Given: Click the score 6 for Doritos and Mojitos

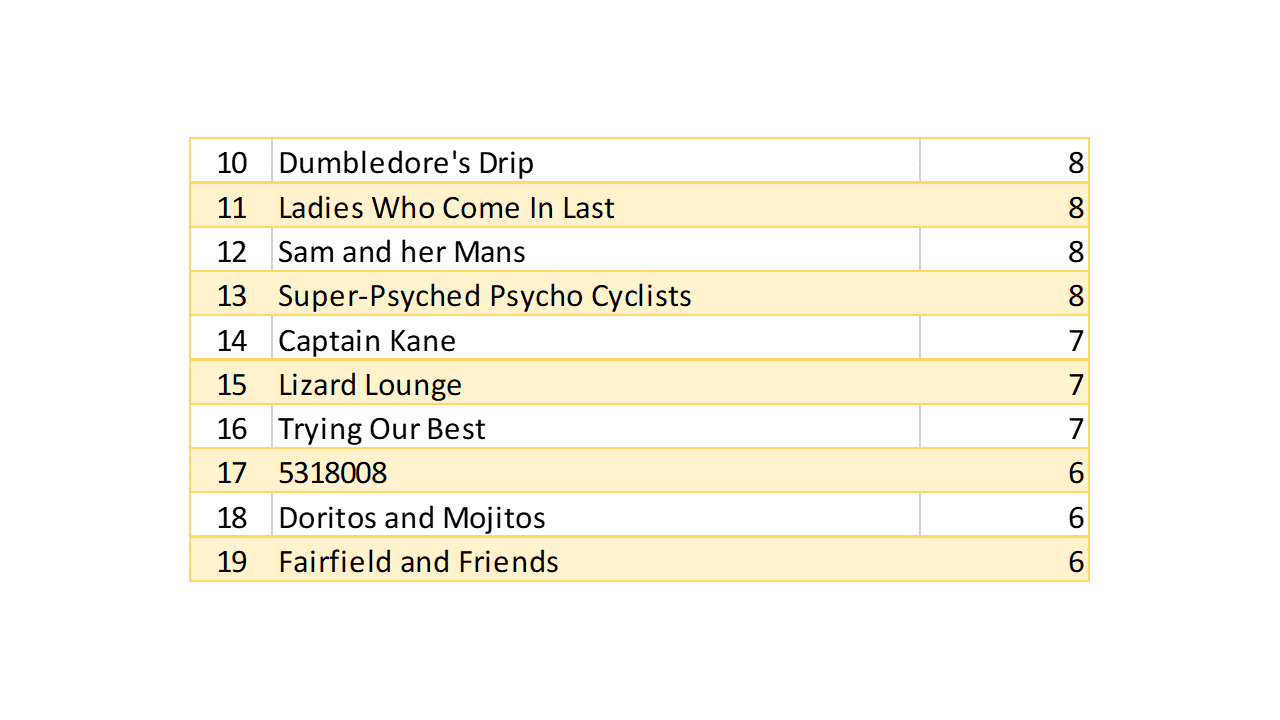Looking at the screenshot, I should [1075, 518].
